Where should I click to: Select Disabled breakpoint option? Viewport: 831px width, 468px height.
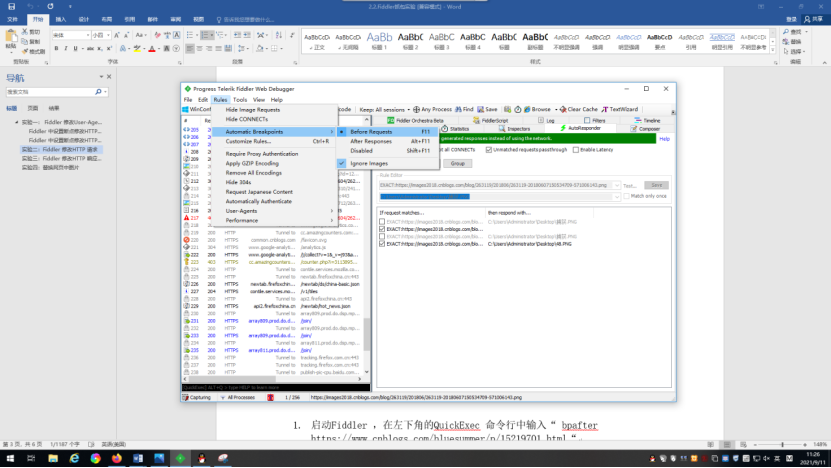pos(389,151)
